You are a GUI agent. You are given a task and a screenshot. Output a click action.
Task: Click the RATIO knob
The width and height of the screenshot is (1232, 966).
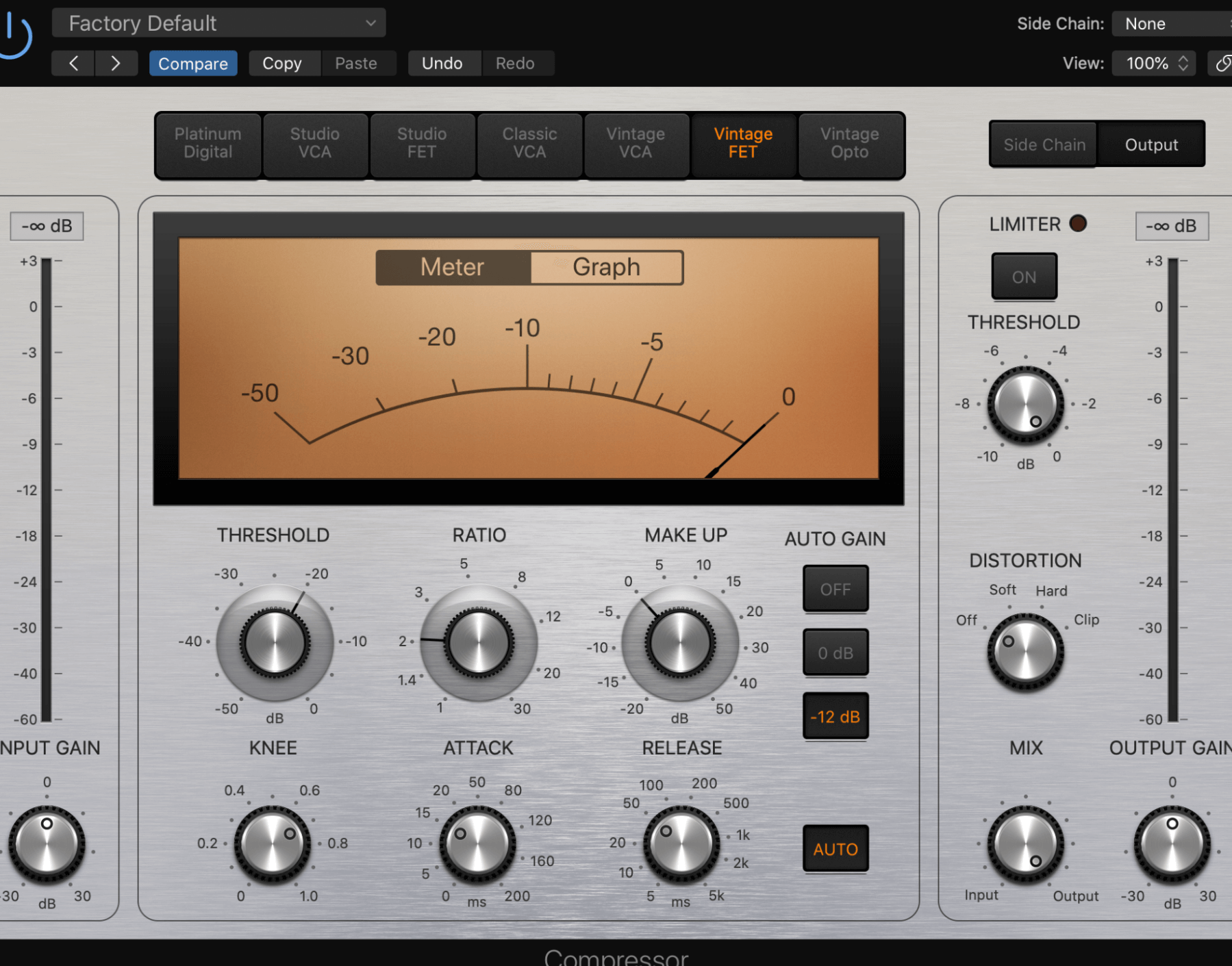479,643
